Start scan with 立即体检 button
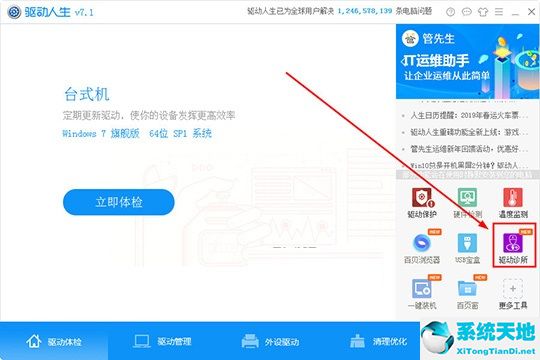Viewport: 540px width, 360px height. (x=119, y=202)
